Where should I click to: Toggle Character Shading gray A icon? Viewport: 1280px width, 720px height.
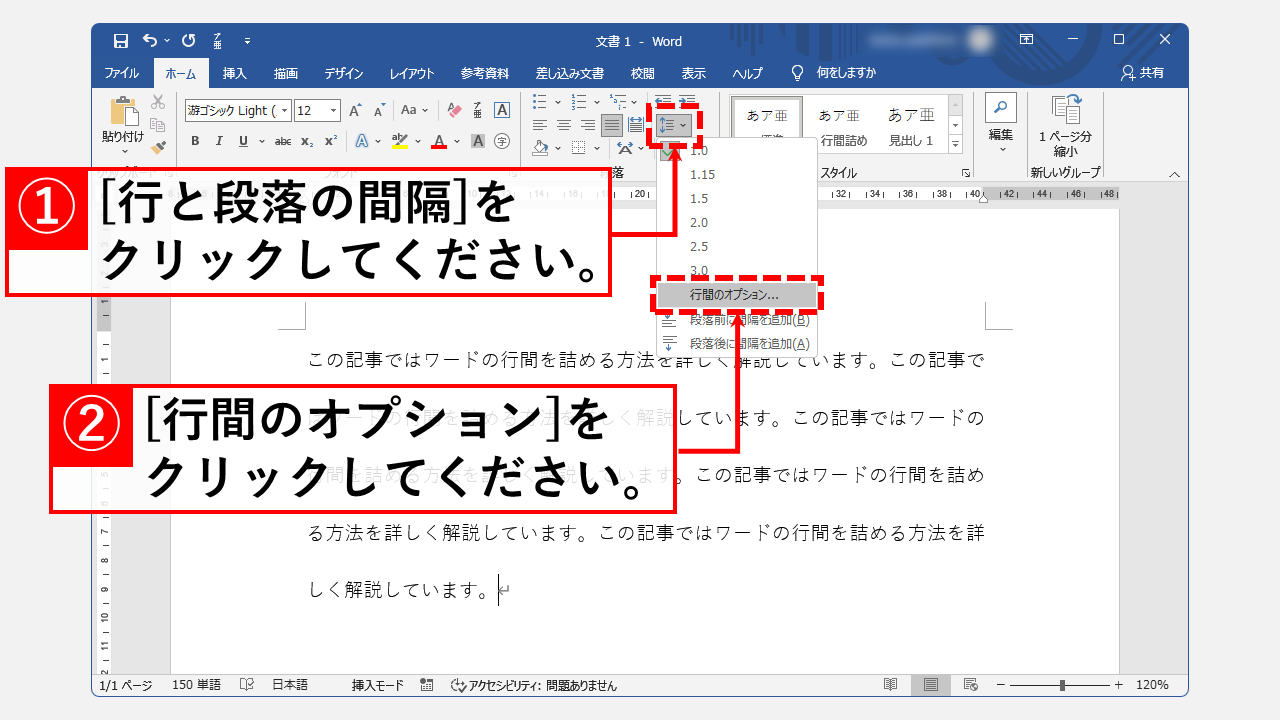478,141
